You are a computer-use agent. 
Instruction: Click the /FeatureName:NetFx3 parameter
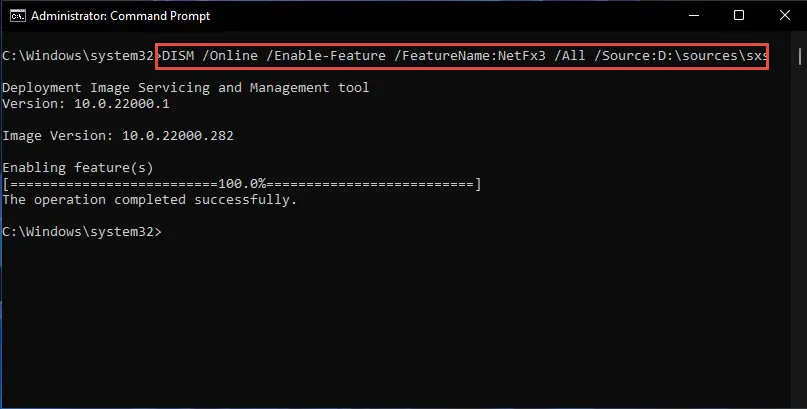470,56
